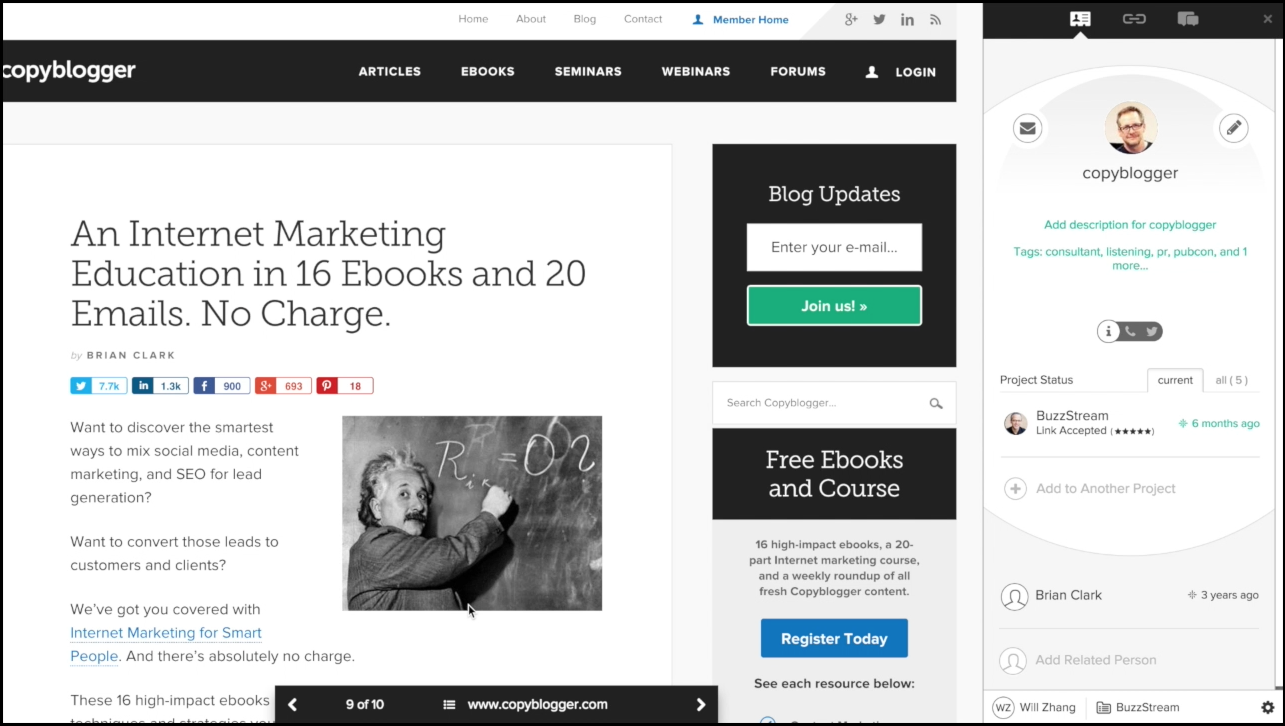Click the search magnifier in Search Copyblogger box
The image size is (1285, 726).
click(x=935, y=403)
